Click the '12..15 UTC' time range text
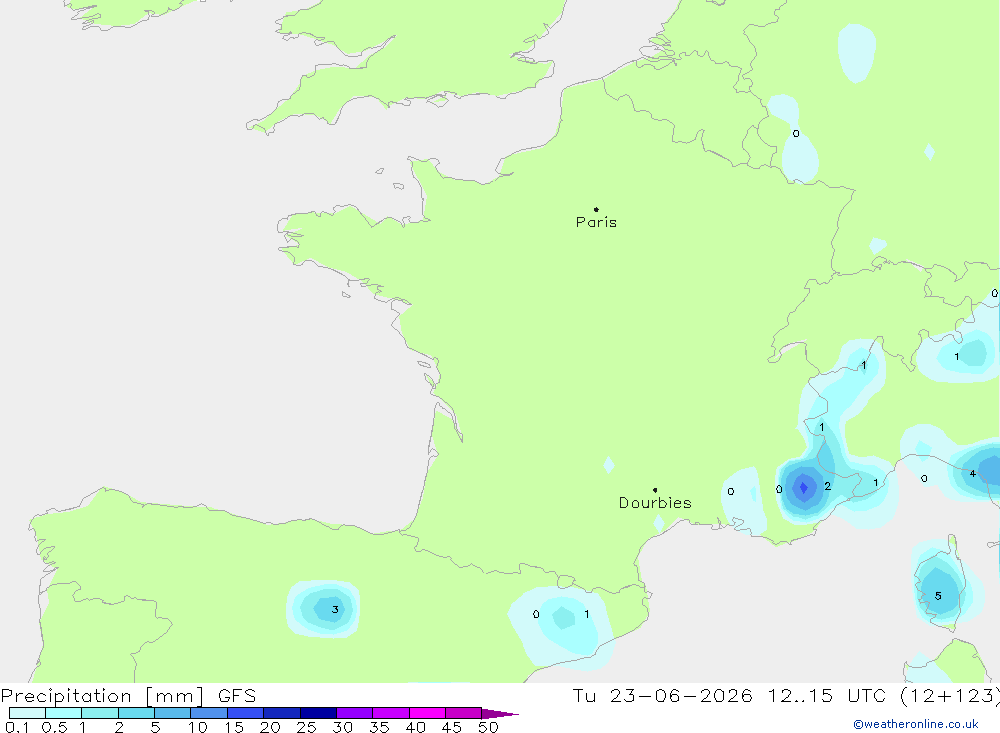Screen dimensions: 1000x733 point(827,696)
